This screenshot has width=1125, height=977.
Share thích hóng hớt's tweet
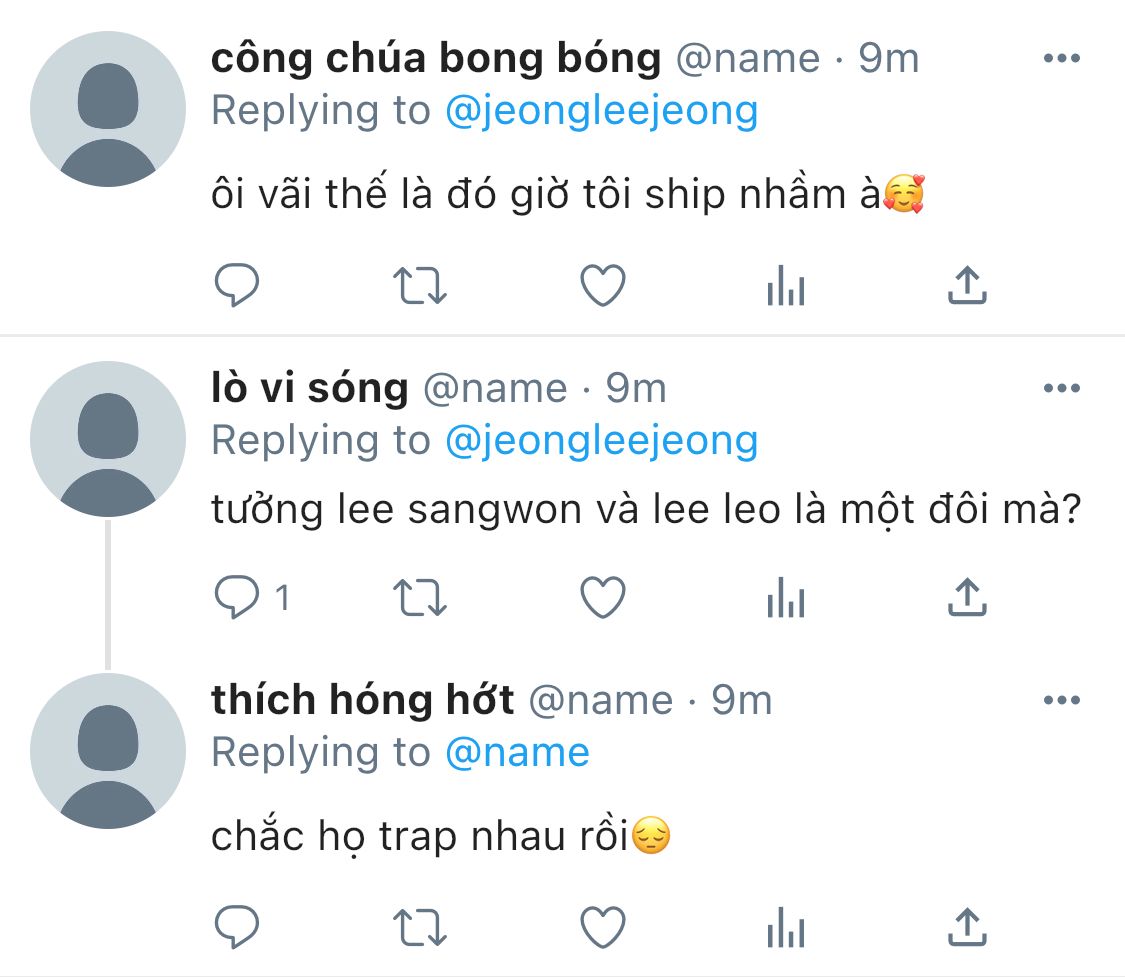click(967, 927)
